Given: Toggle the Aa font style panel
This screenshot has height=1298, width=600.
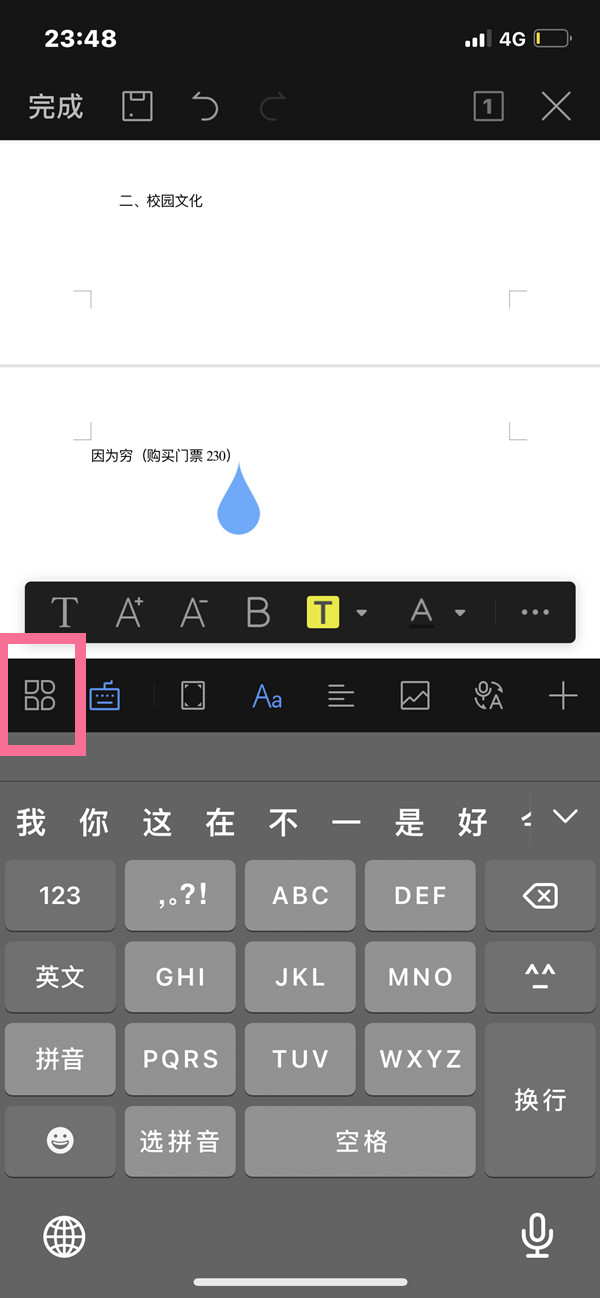Looking at the screenshot, I should [267, 695].
